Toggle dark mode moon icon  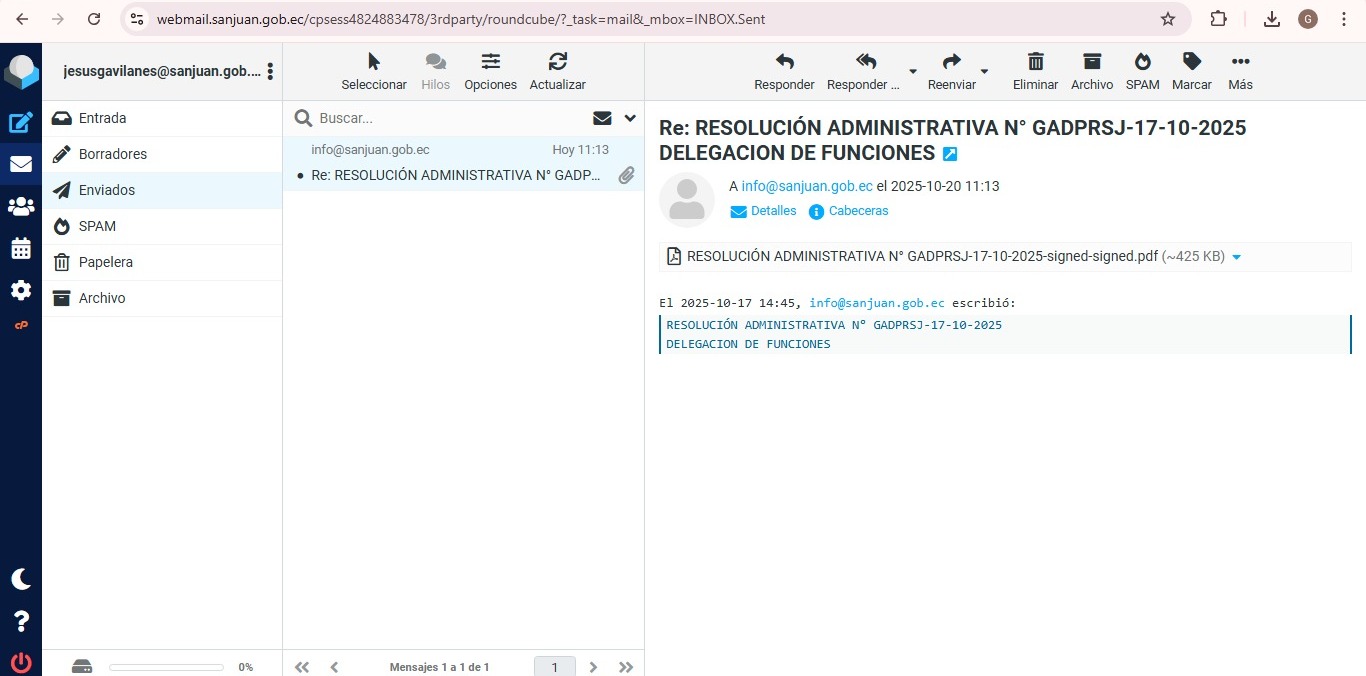click(21, 579)
